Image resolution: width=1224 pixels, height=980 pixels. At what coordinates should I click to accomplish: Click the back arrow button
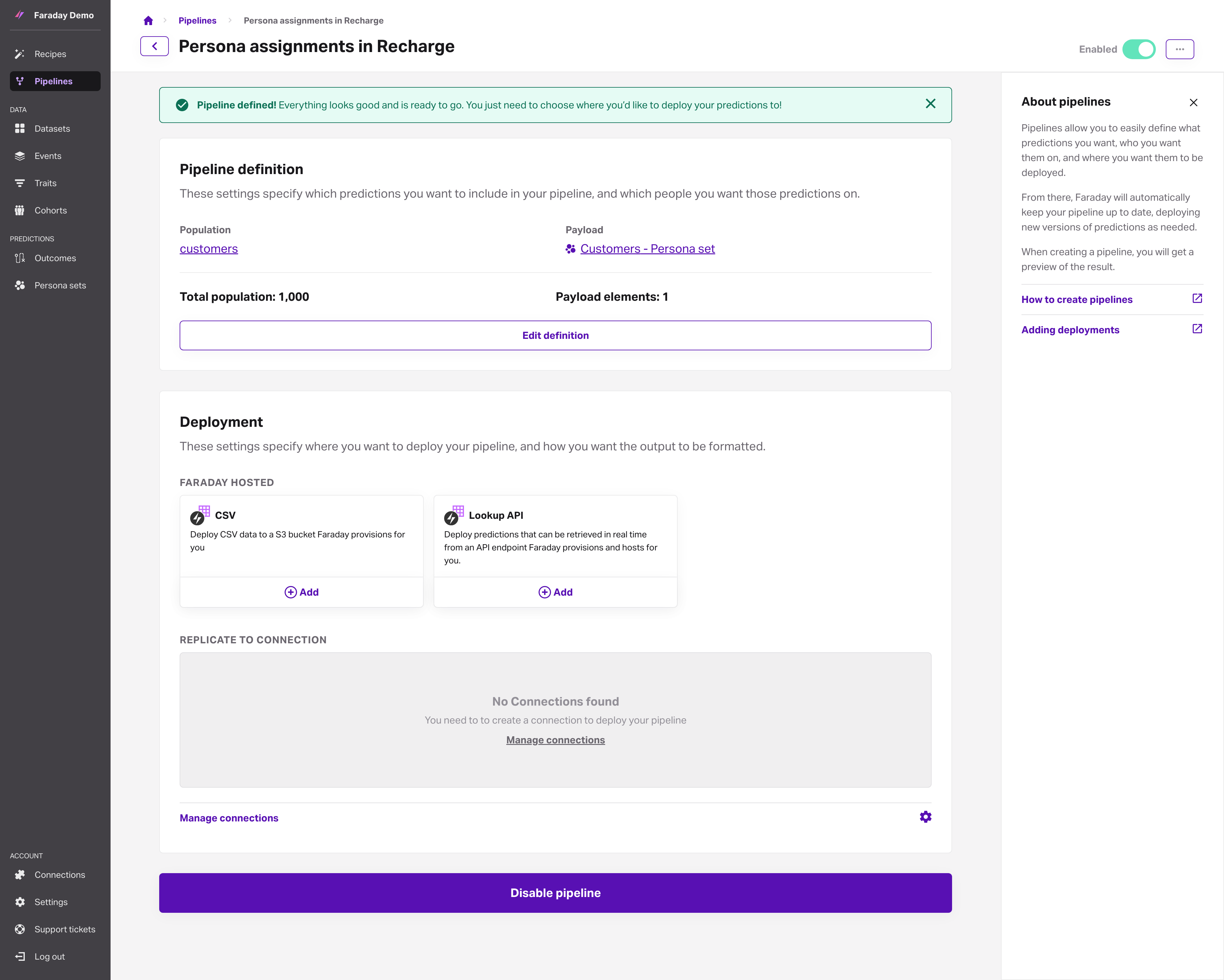click(155, 46)
